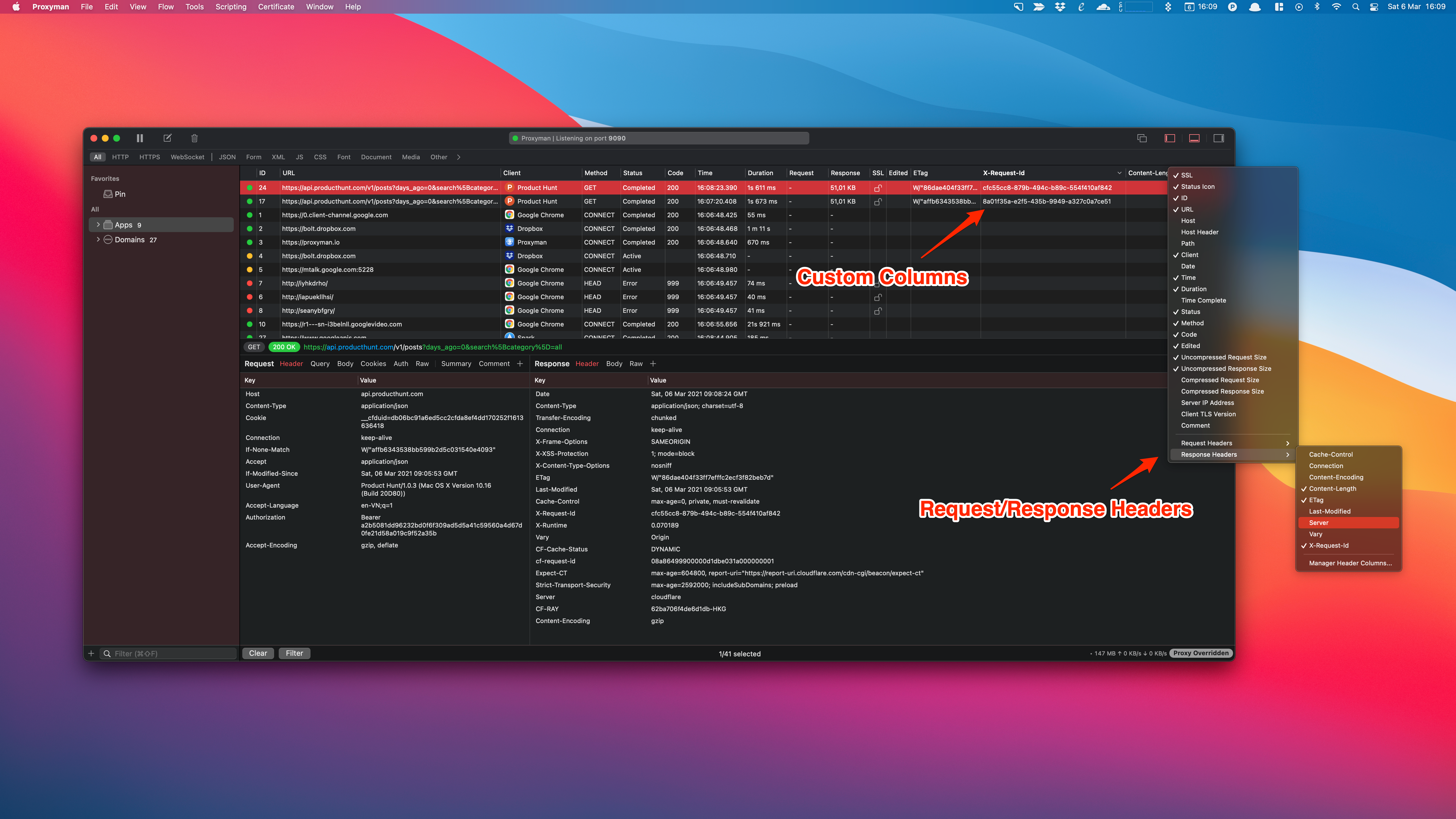This screenshot has height=819, width=1456.
Task: Click the duplicate window icon in toolbar
Action: coord(1142,138)
